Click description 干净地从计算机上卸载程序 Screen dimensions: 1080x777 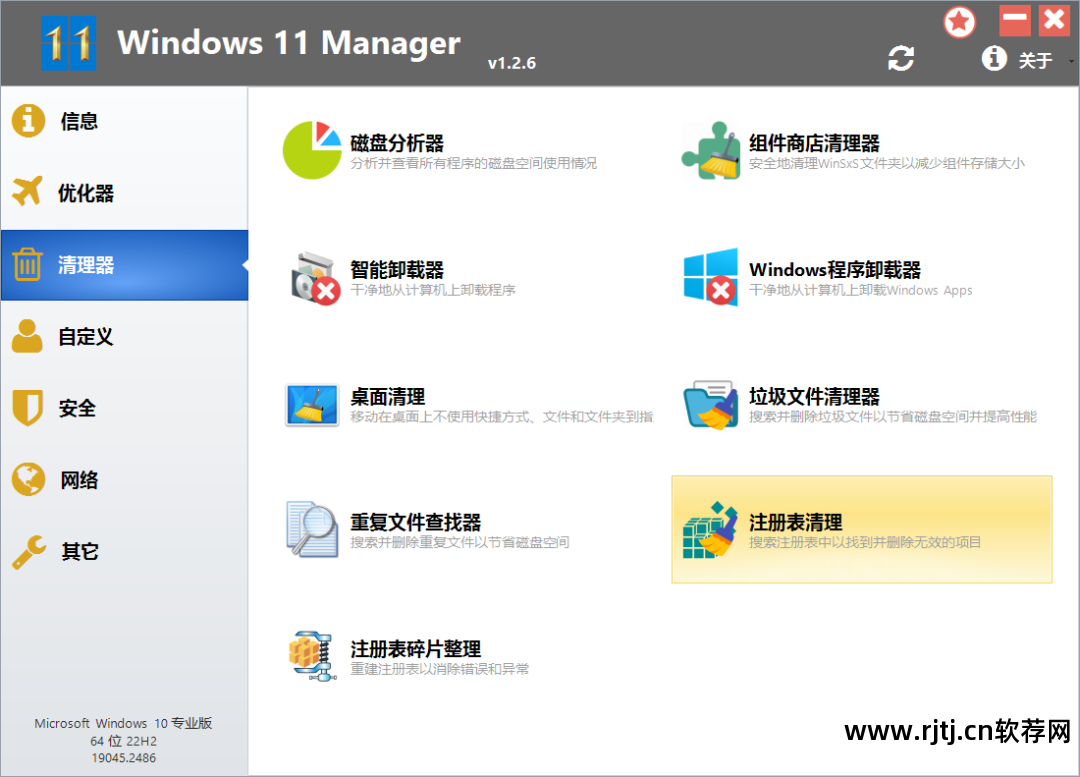[x=433, y=290]
